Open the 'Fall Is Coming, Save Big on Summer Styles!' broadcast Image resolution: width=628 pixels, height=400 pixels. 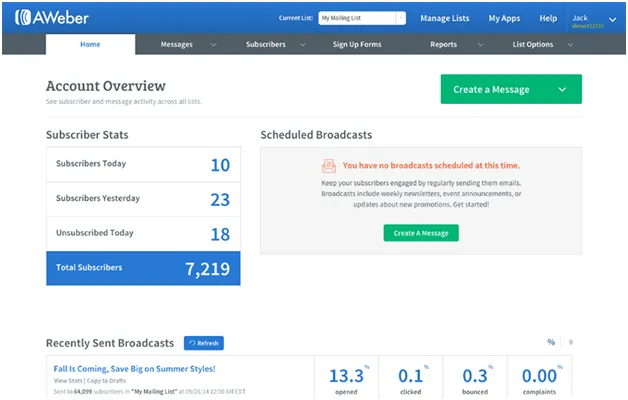tap(135, 369)
